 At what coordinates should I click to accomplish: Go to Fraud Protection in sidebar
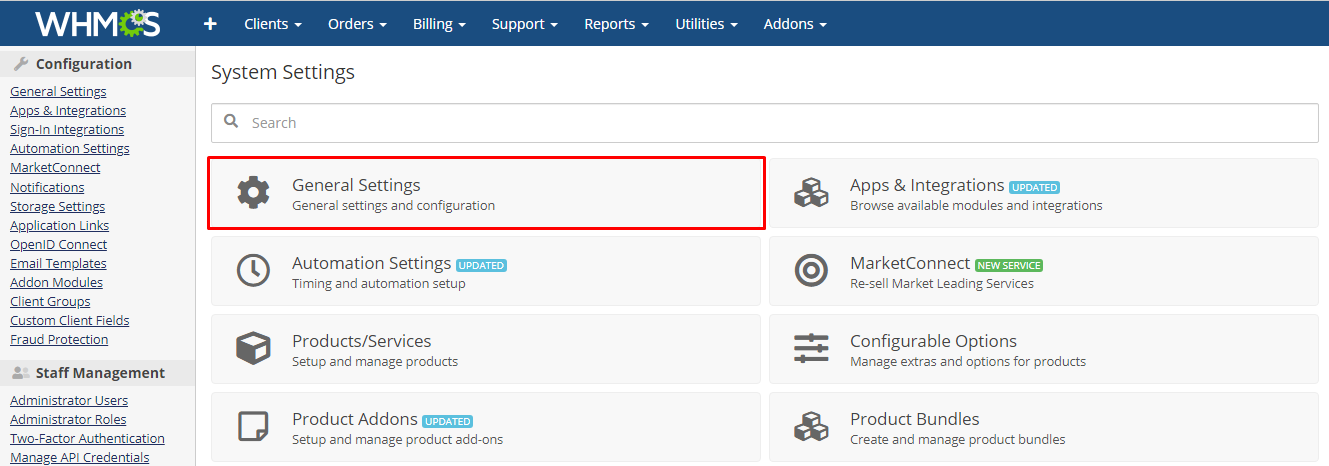tap(59, 340)
